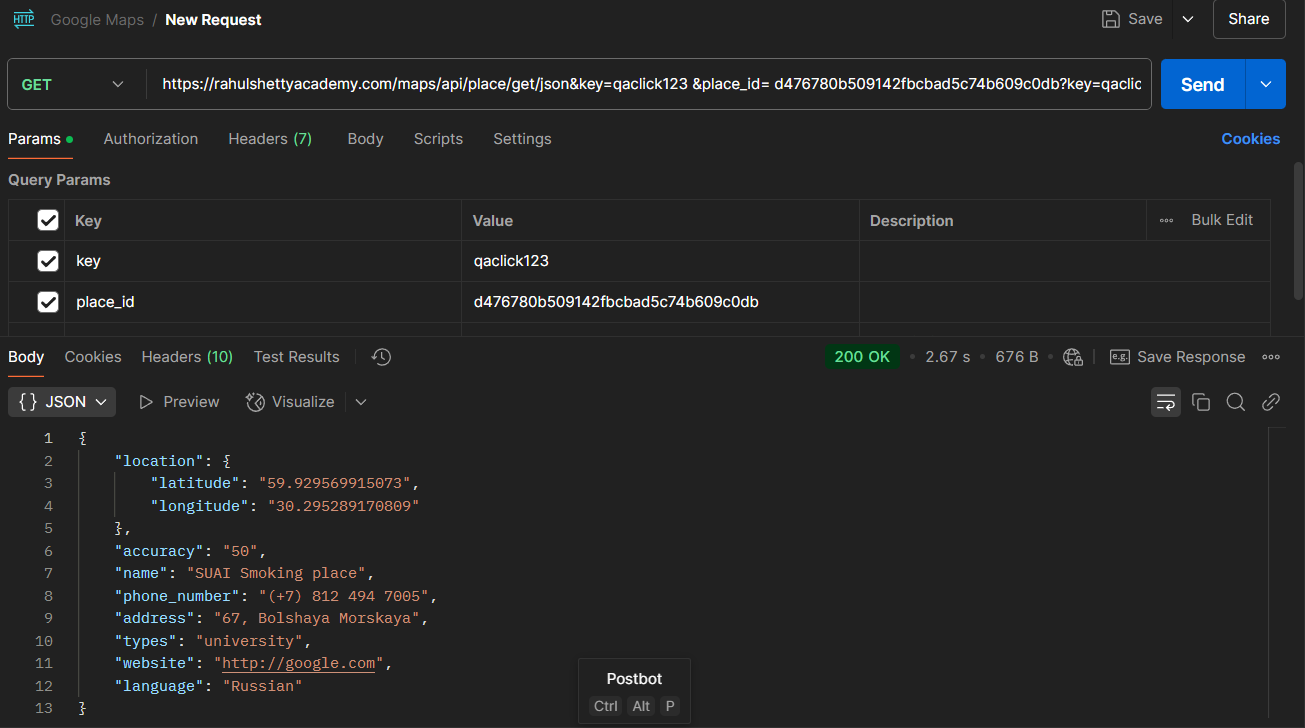The image size is (1305, 728).
Task: Click the Postbot tooltip label
Action: pyautogui.click(x=634, y=679)
